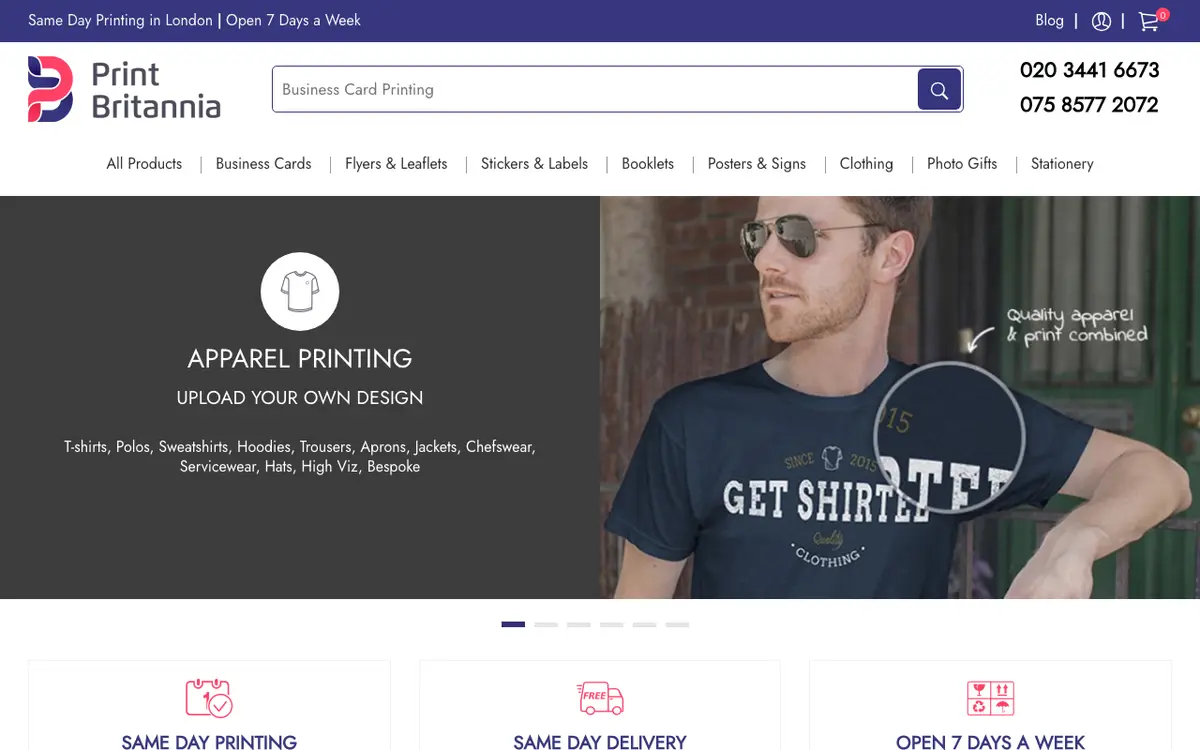Click the apparel types list text
Screen dimensions: 1200x750
pyautogui.click(x=300, y=457)
